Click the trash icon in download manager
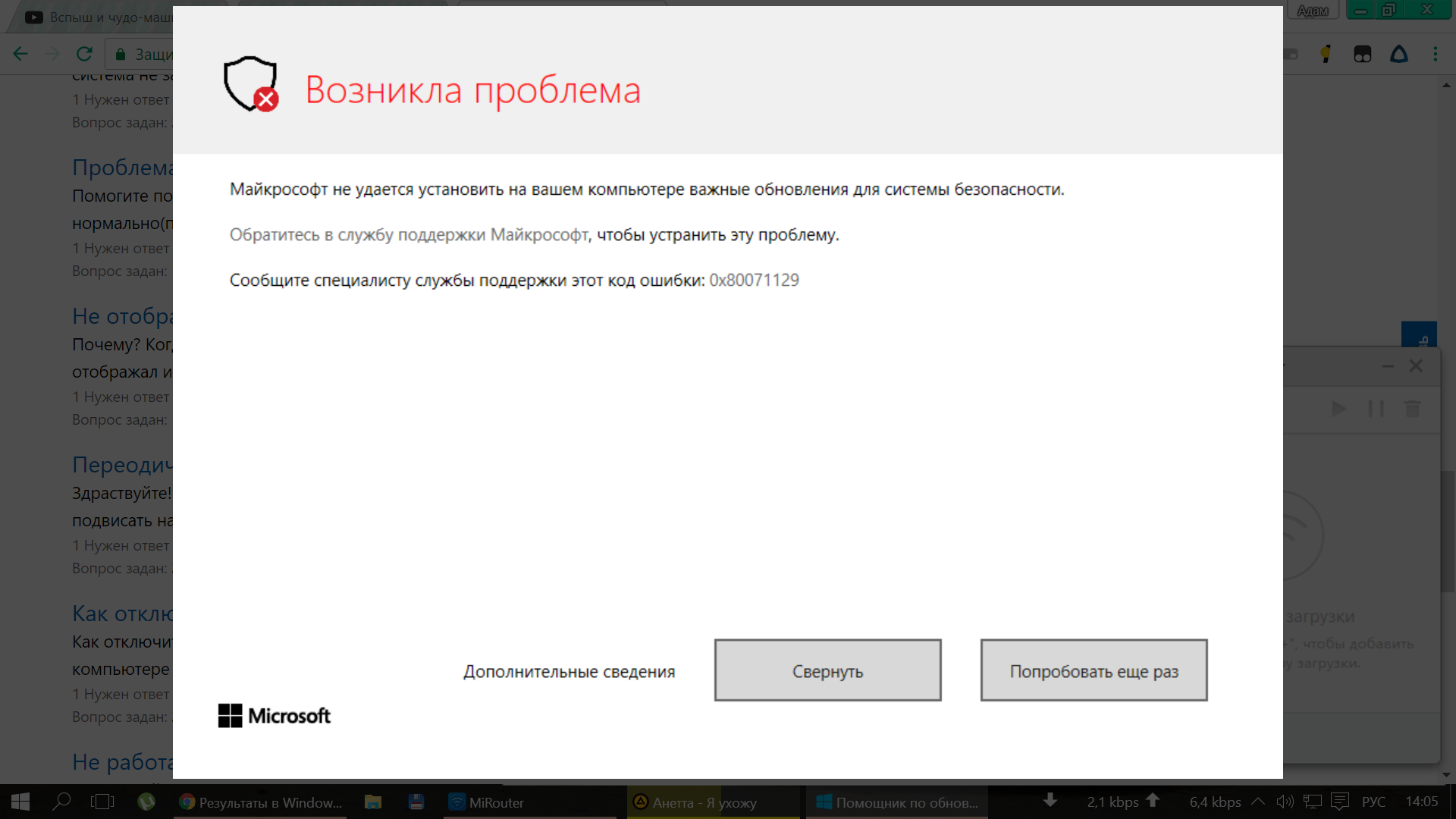1456x819 pixels. (x=1412, y=409)
